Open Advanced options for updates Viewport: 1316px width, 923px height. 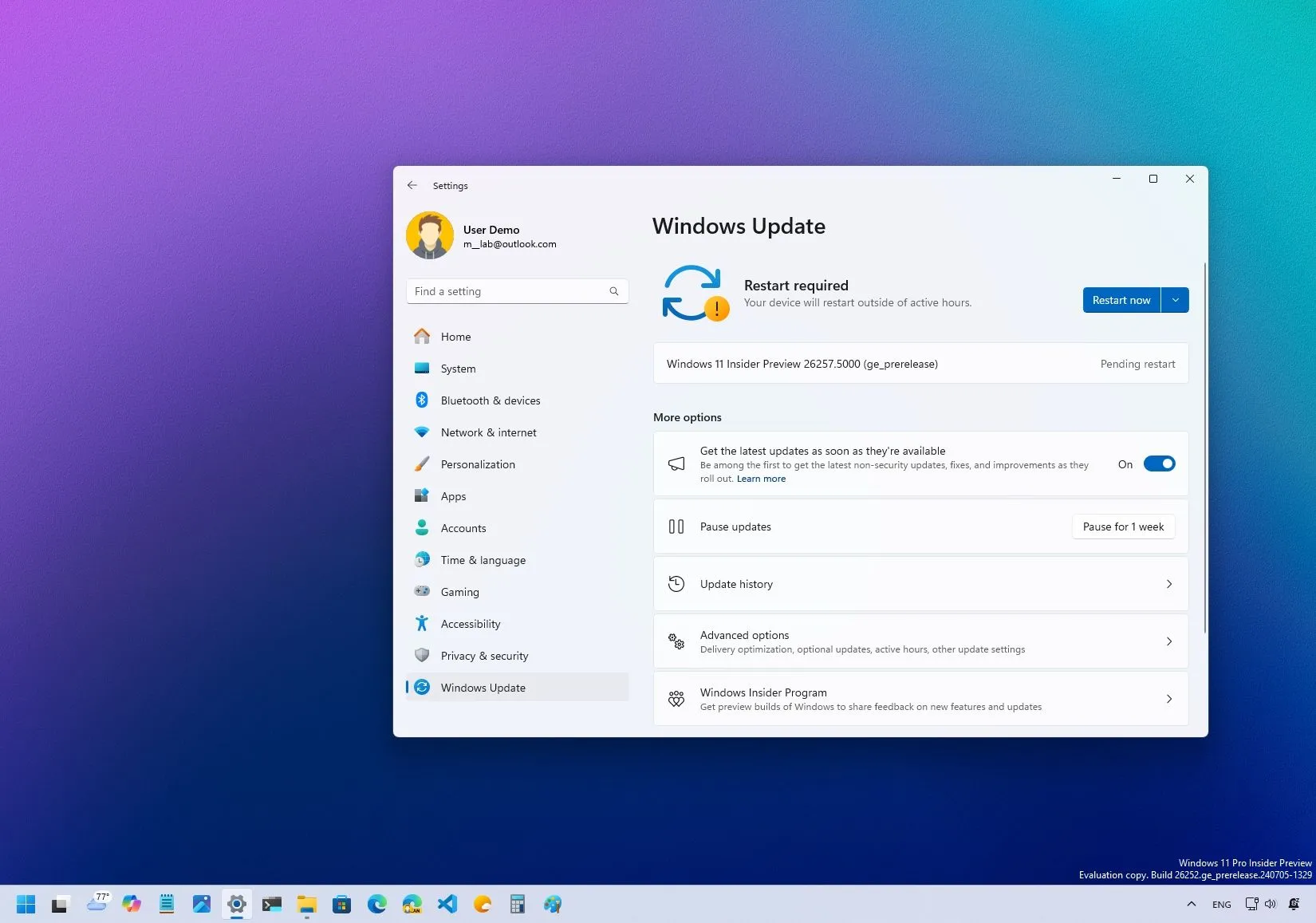pos(919,641)
